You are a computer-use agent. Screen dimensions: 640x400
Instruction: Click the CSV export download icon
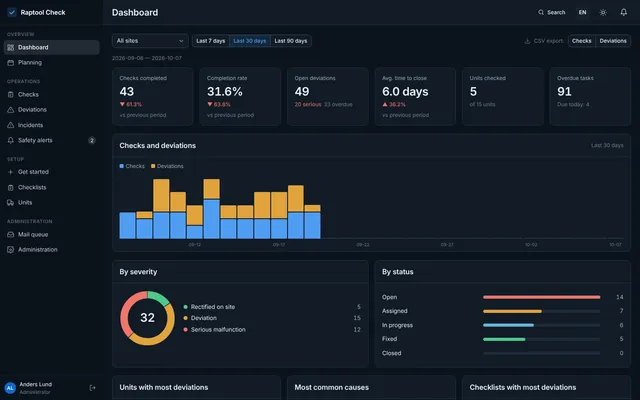click(527, 41)
